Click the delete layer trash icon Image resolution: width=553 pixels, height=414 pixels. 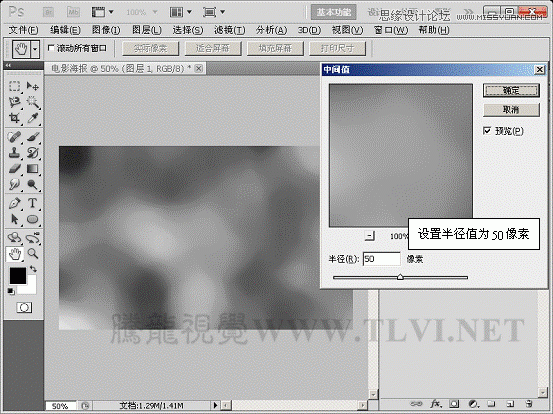tap(528, 403)
